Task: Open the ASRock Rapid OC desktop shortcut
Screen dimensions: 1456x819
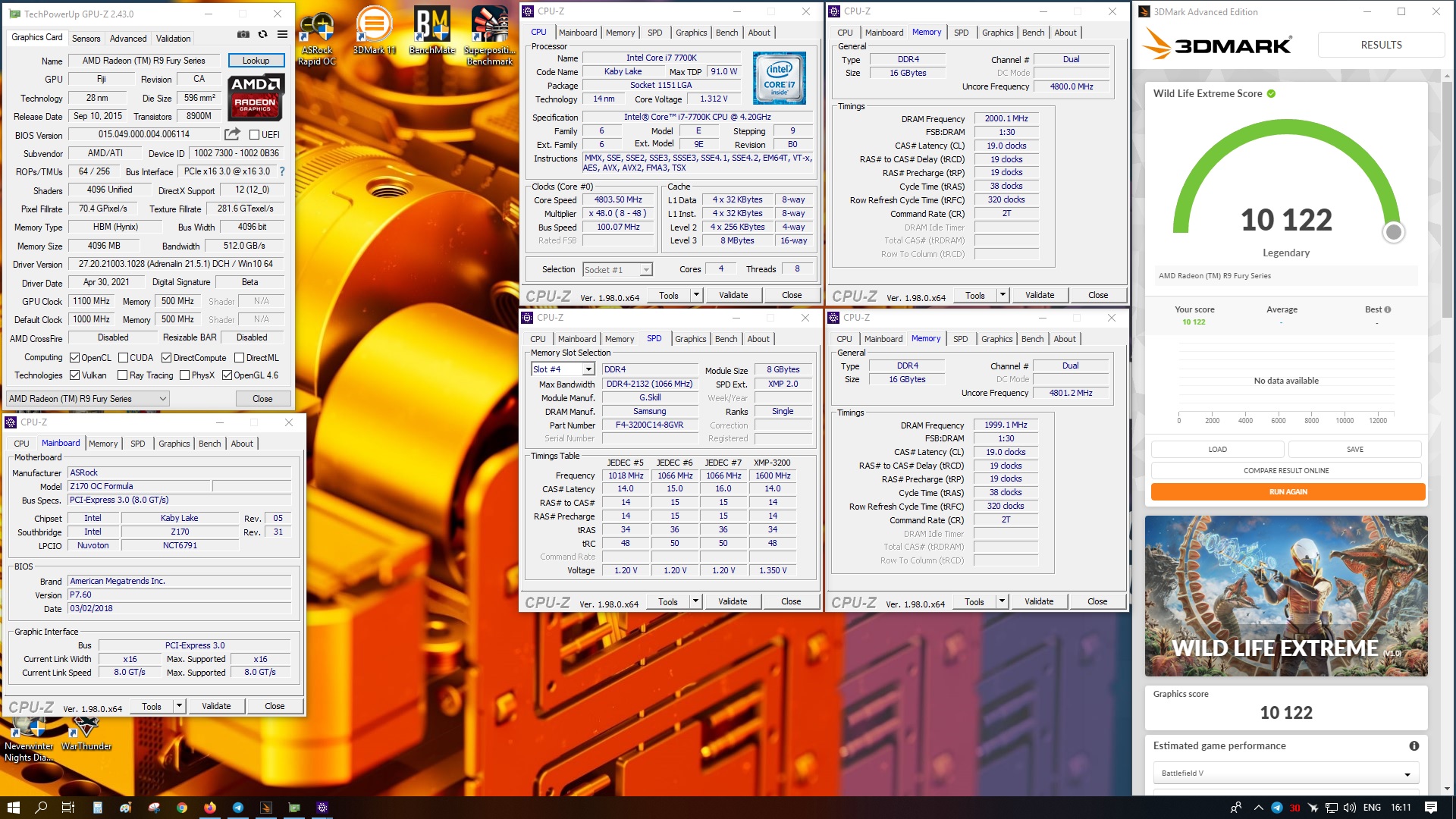Action: (317, 37)
